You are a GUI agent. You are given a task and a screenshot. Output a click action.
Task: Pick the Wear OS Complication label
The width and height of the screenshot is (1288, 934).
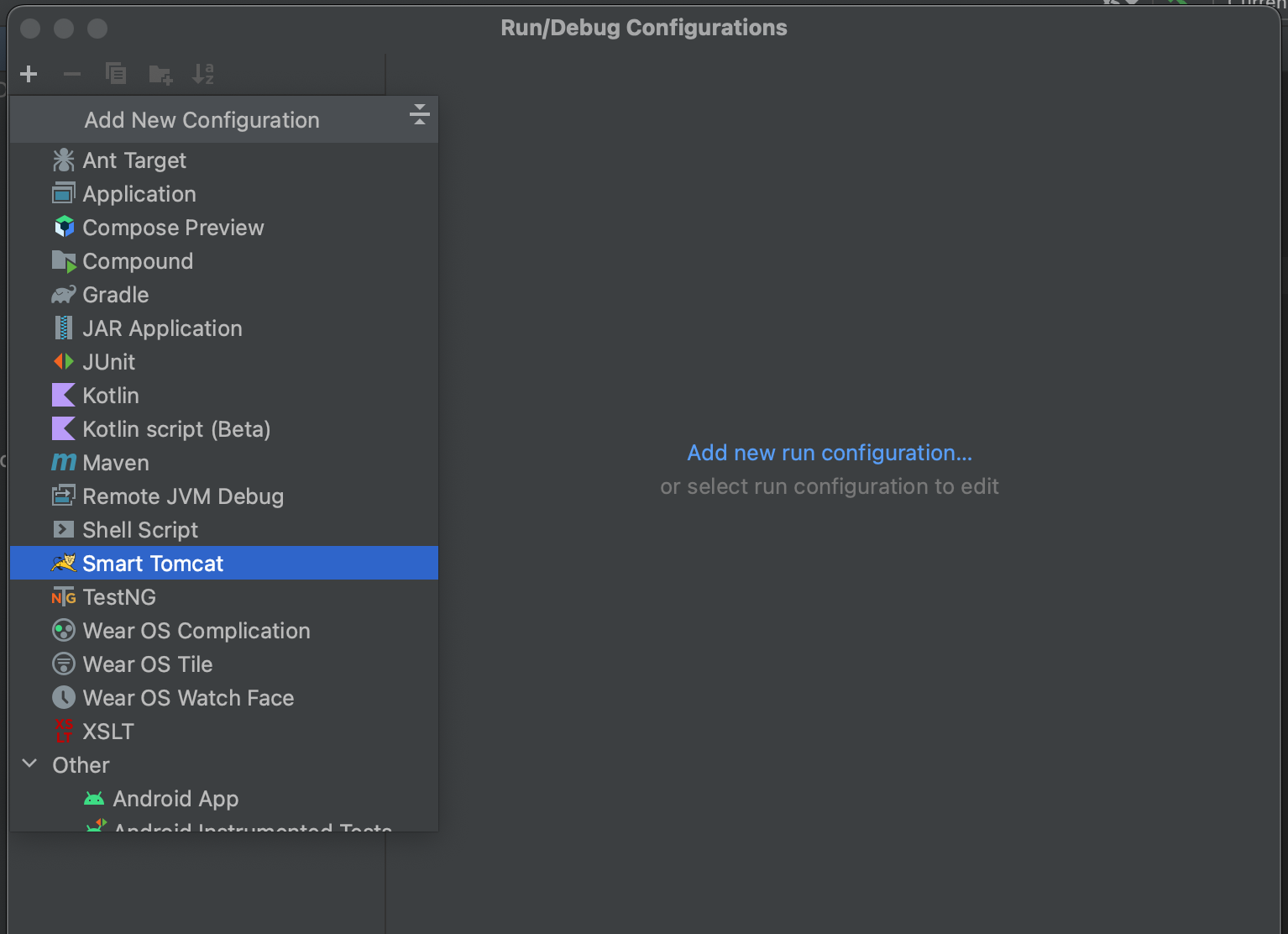click(196, 631)
